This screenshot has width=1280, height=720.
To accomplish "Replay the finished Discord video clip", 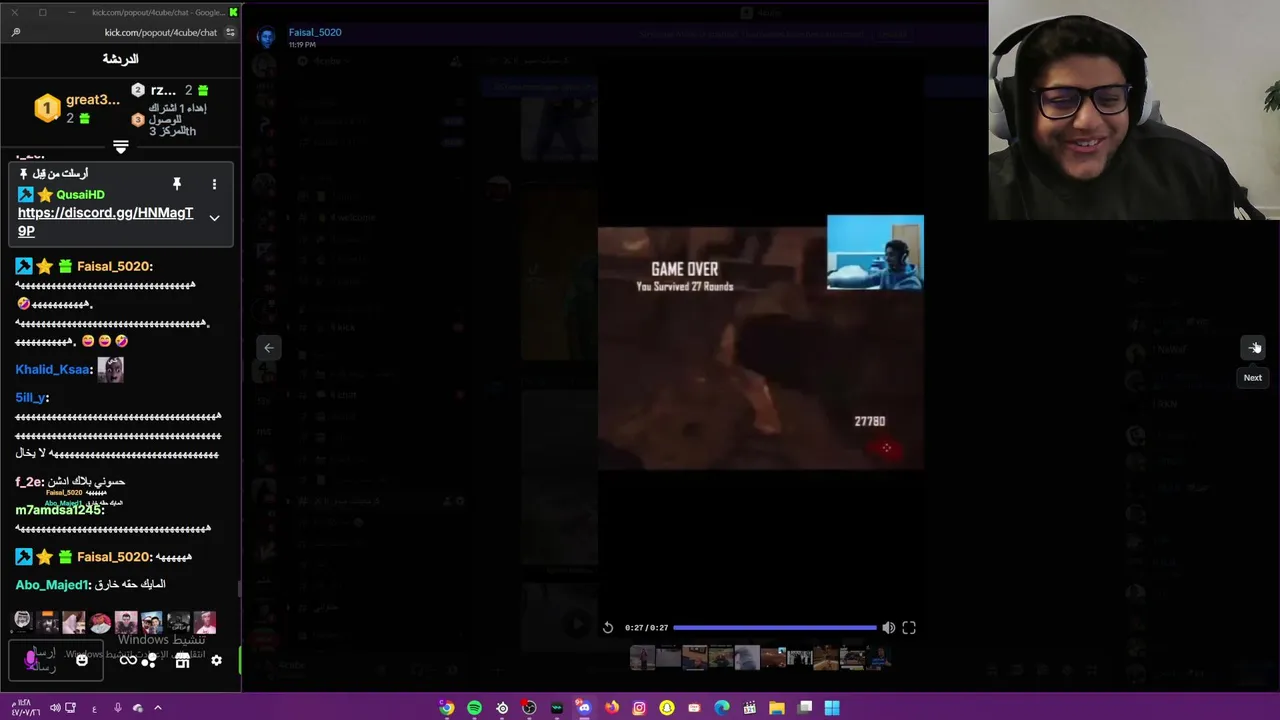I will click(607, 628).
